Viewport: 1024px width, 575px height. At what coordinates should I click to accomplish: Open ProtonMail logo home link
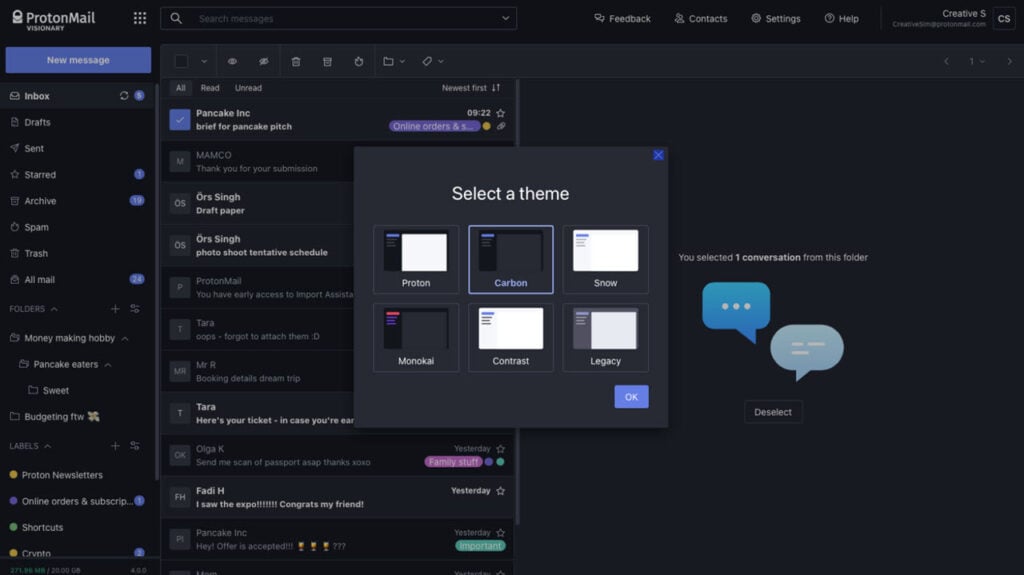point(54,20)
